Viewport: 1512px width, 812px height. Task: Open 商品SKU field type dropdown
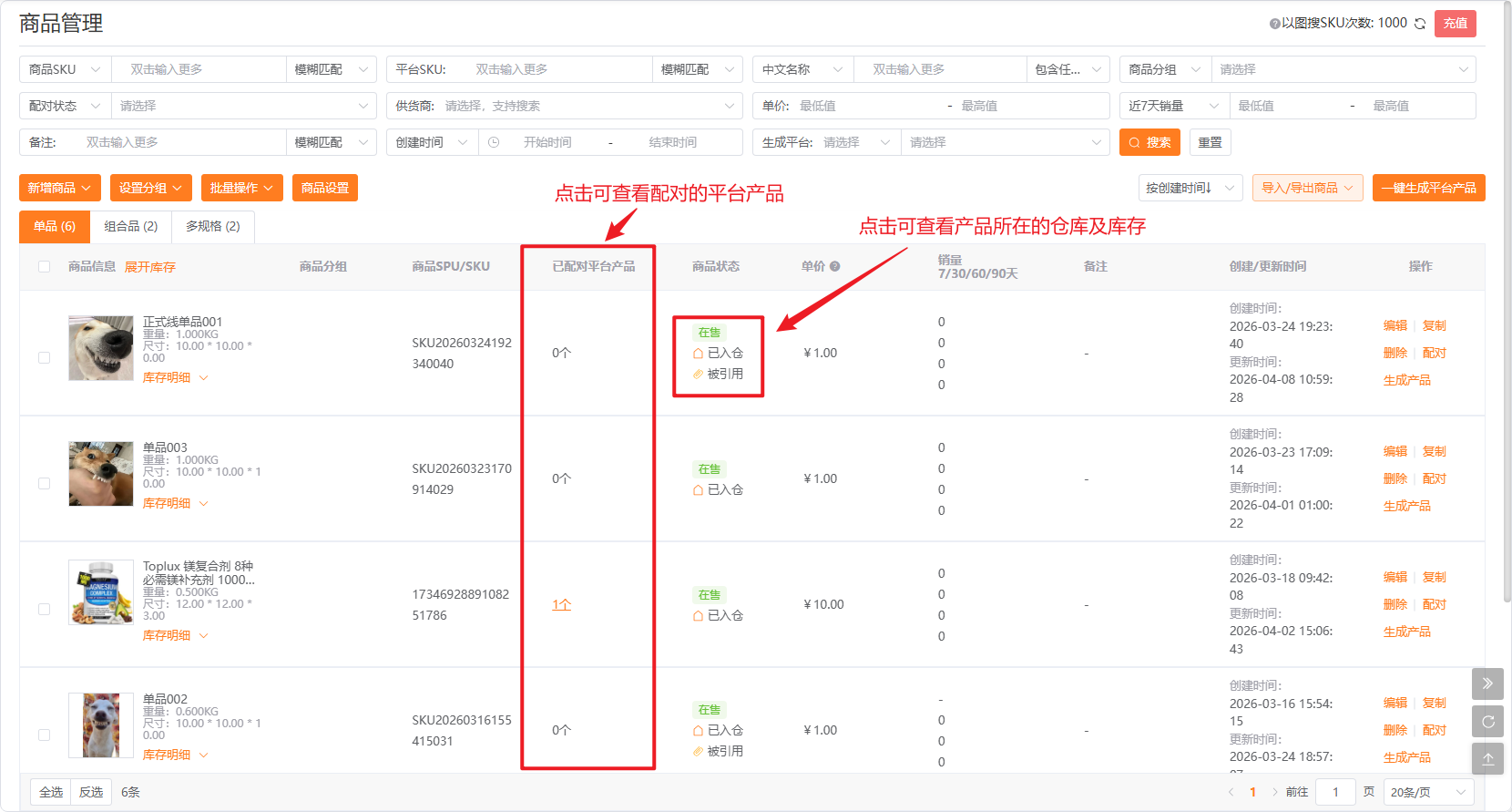pos(65,69)
